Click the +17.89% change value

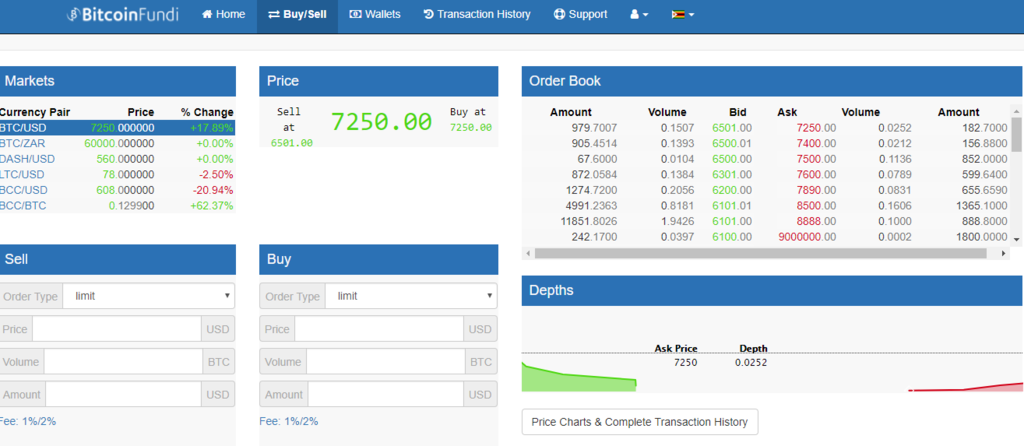pos(212,128)
